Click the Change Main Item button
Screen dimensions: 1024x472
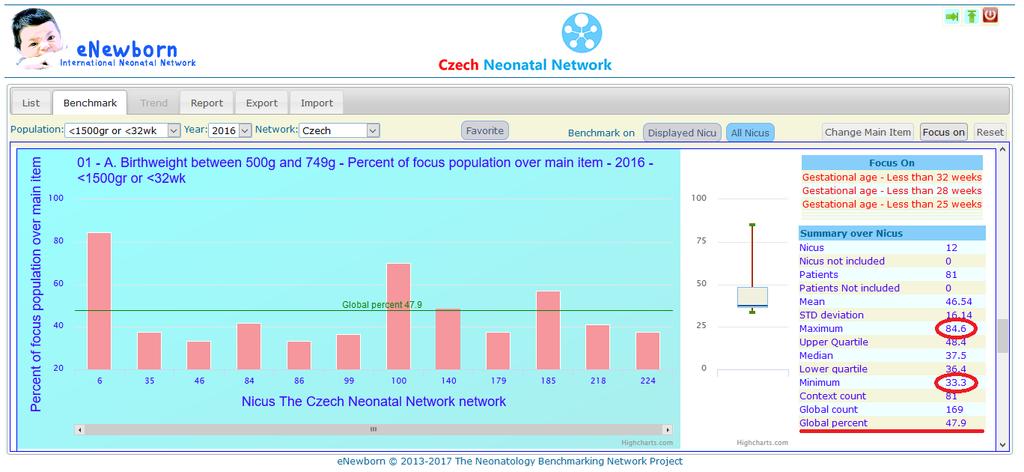point(867,132)
